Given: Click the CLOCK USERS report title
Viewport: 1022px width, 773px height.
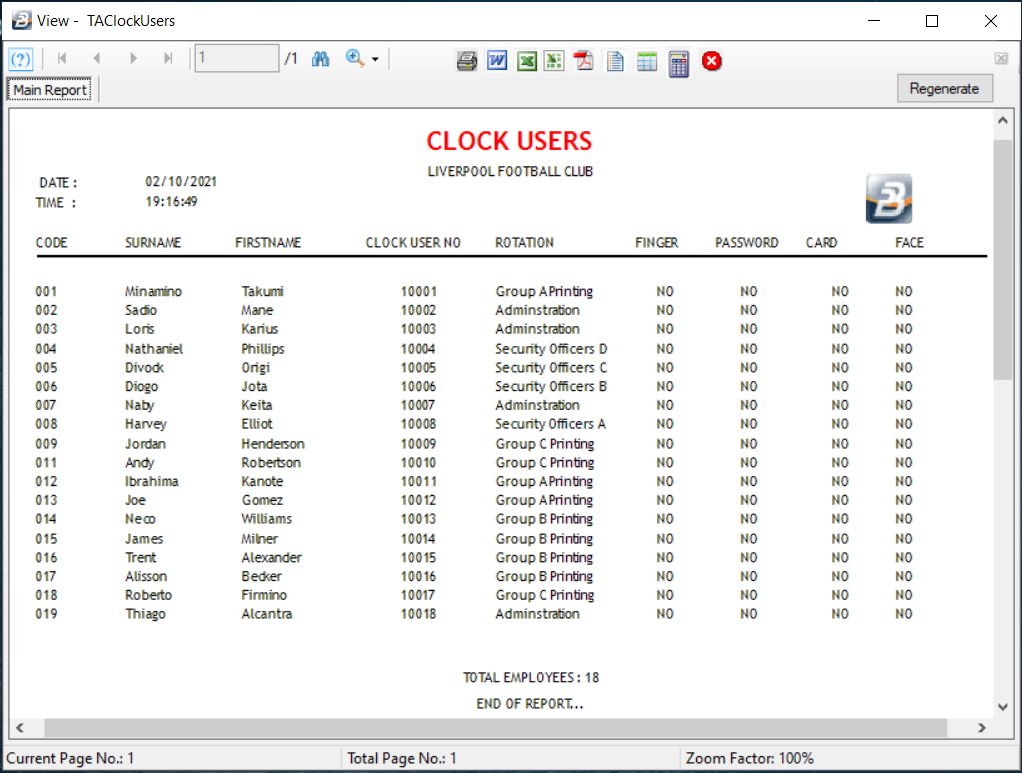Looking at the screenshot, I should pyautogui.click(x=509, y=141).
